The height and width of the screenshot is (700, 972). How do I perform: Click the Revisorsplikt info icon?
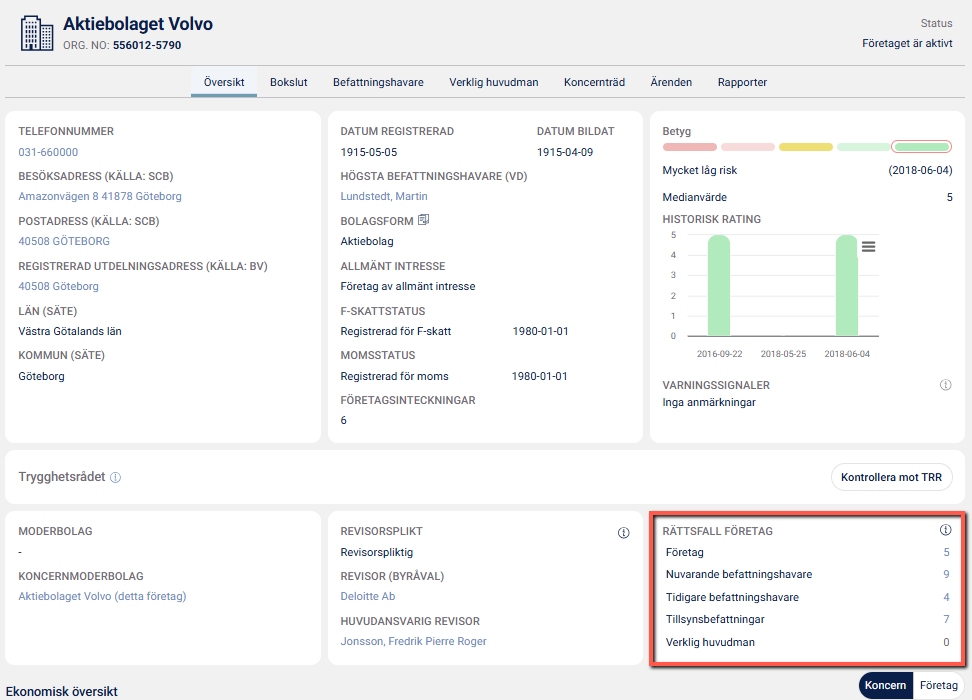click(x=623, y=533)
